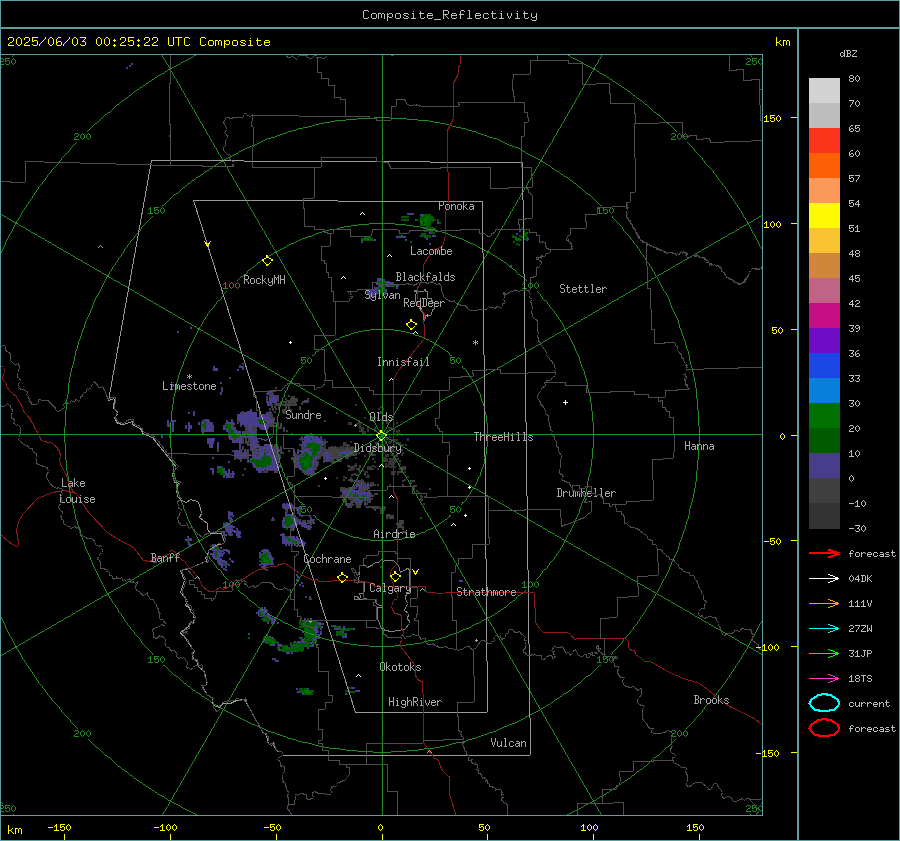900x841 pixels.
Task: Click the Stettler city label
Action: 583,289
